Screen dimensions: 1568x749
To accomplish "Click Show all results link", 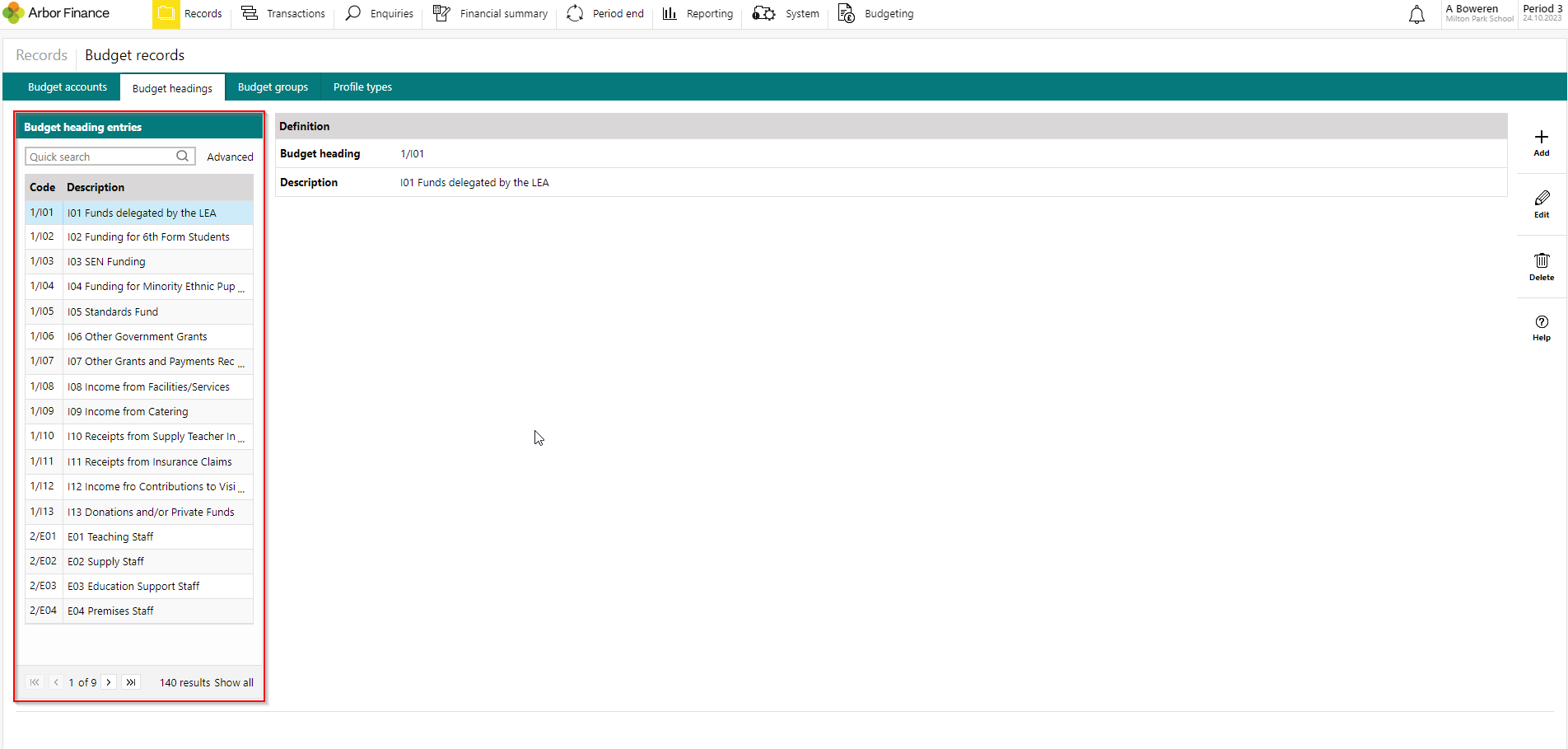I will pos(234,682).
